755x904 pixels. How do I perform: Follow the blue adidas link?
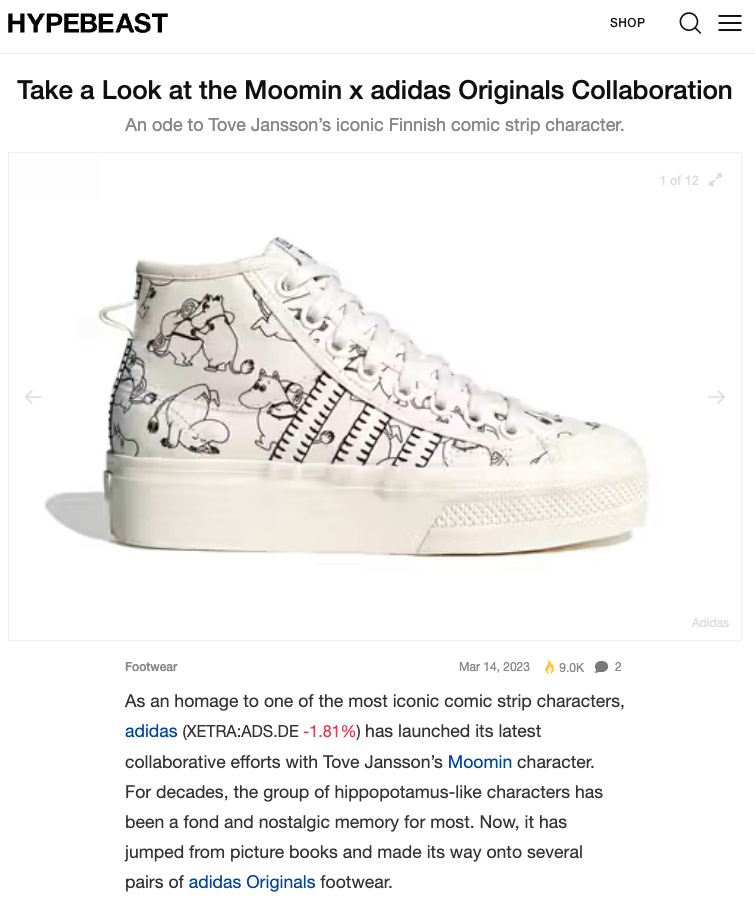click(x=151, y=731)
